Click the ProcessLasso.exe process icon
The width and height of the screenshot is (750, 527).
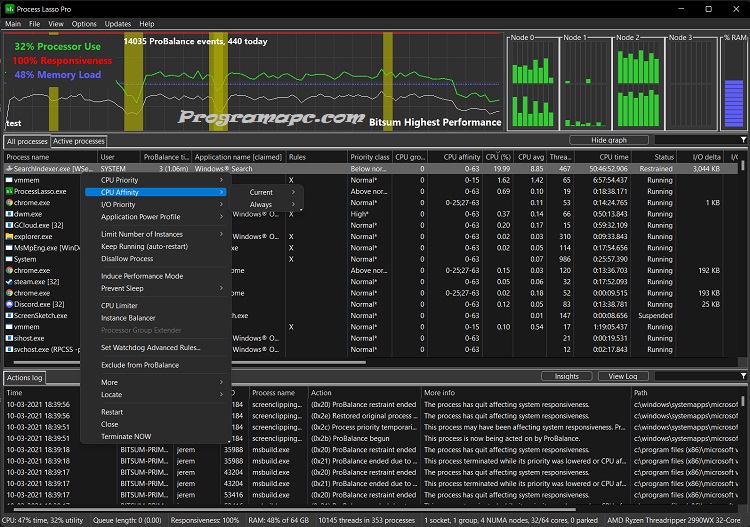[9, 191]
